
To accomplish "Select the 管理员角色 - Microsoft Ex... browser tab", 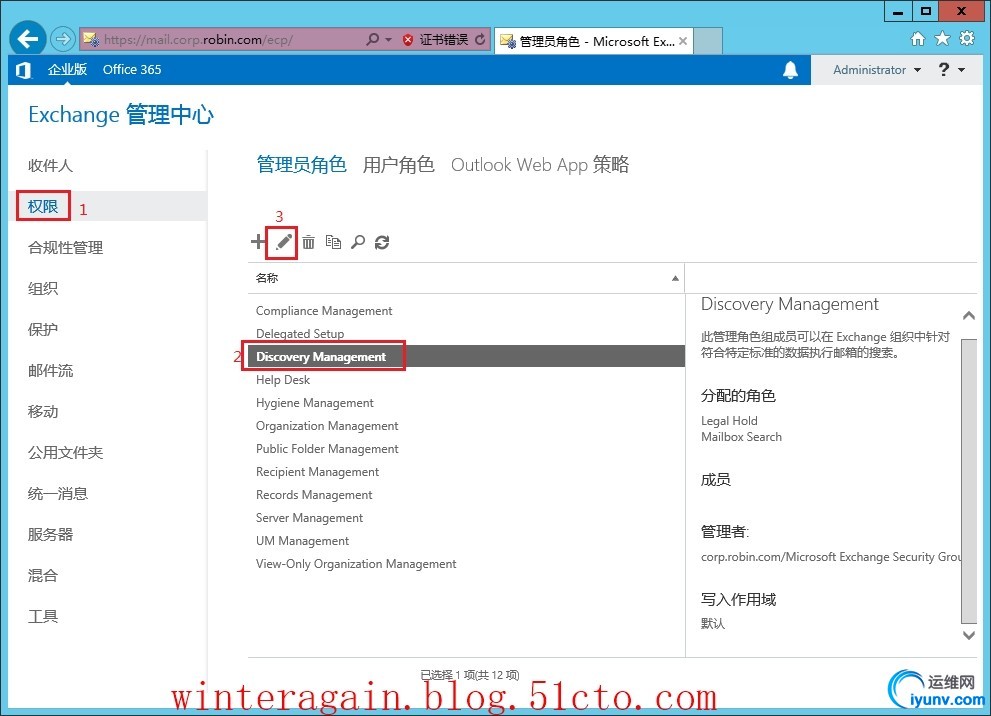I will pos(593,41).
